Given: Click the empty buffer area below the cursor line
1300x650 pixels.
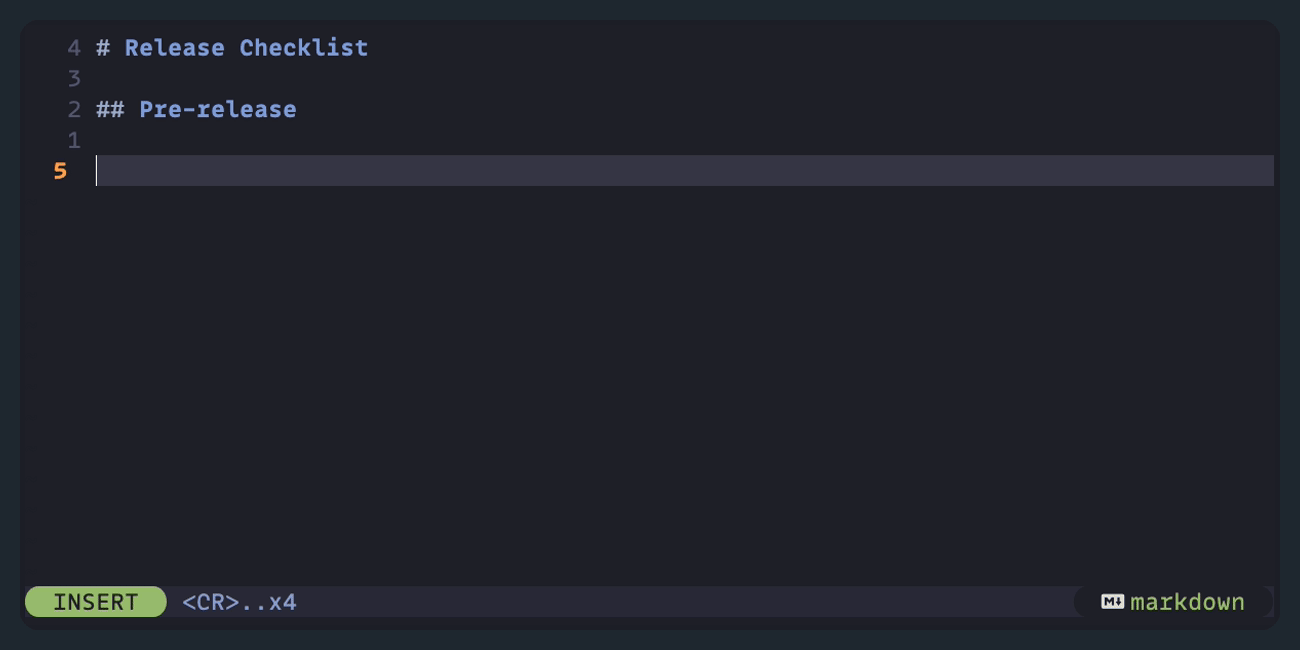Looking at the screenshot, I should 650,380.
